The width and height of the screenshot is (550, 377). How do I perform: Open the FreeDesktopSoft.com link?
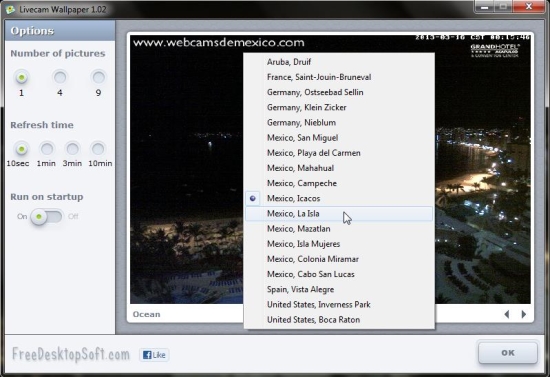[71, 355]
